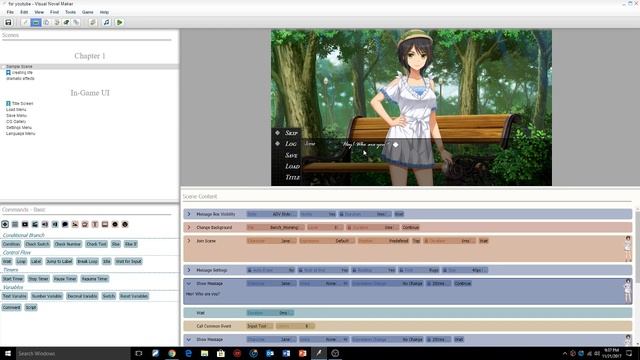This screenshot has height=360, width=640.
Task: Open the Load Menu scene
Action: 16,110
